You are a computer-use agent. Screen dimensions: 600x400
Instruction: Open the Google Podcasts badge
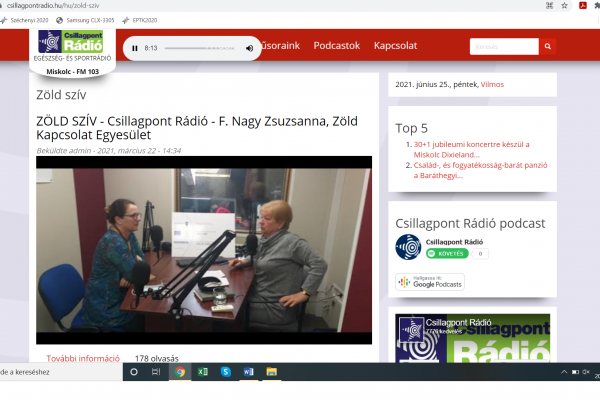coord(430,282)
